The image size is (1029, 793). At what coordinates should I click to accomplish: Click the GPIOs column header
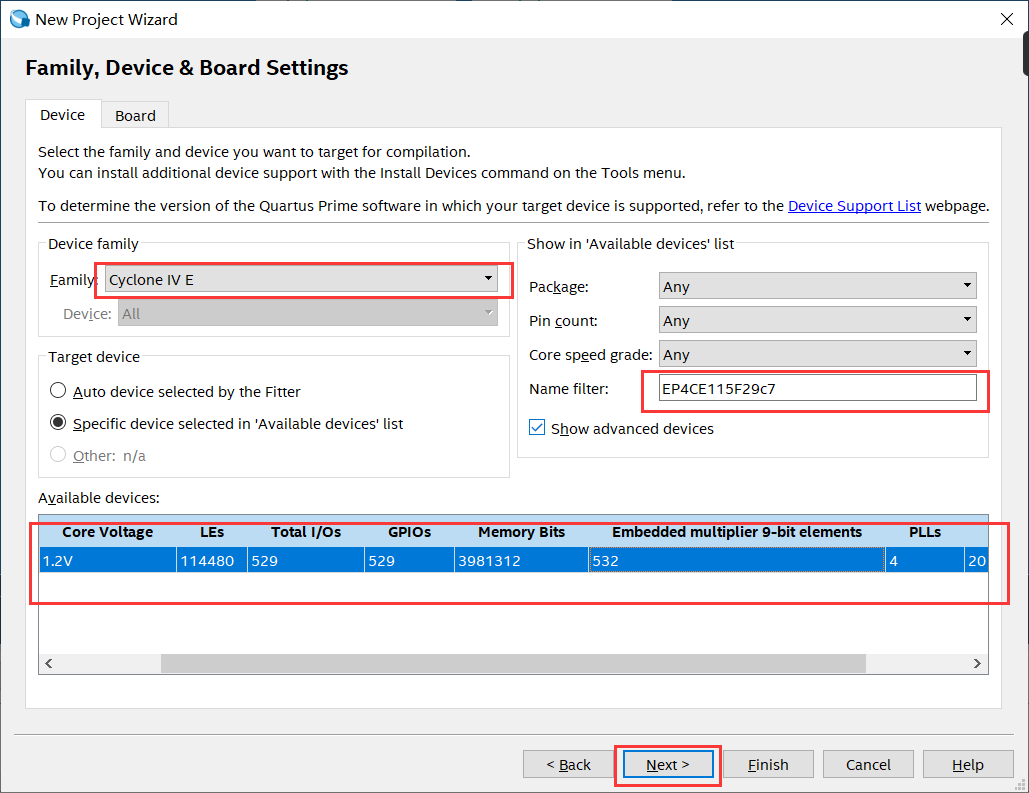(410, 532)
